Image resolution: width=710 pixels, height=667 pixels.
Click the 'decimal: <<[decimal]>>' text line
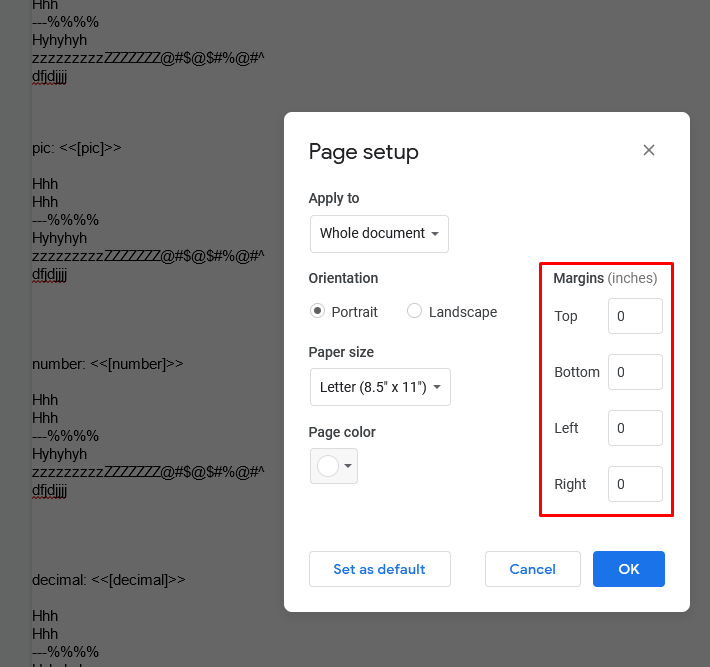(x=108, y=580)
